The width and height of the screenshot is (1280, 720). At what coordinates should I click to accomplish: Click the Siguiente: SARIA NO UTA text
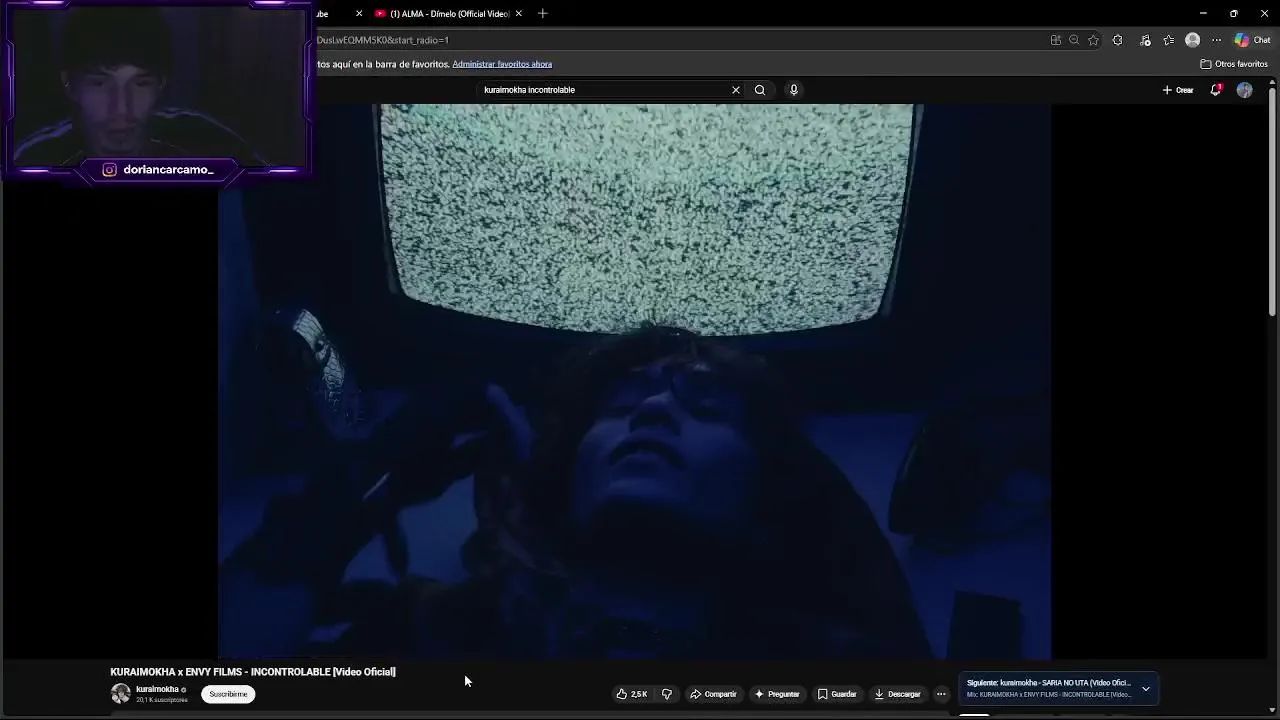[1048, 683]
